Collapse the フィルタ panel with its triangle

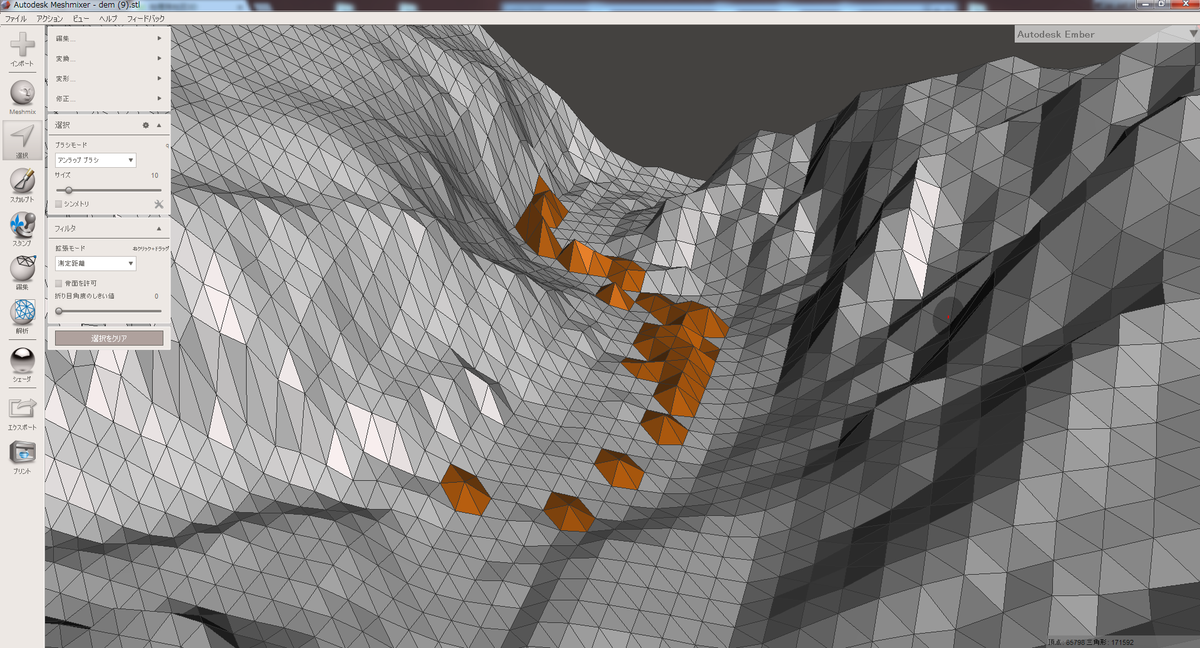click(159, 229)
